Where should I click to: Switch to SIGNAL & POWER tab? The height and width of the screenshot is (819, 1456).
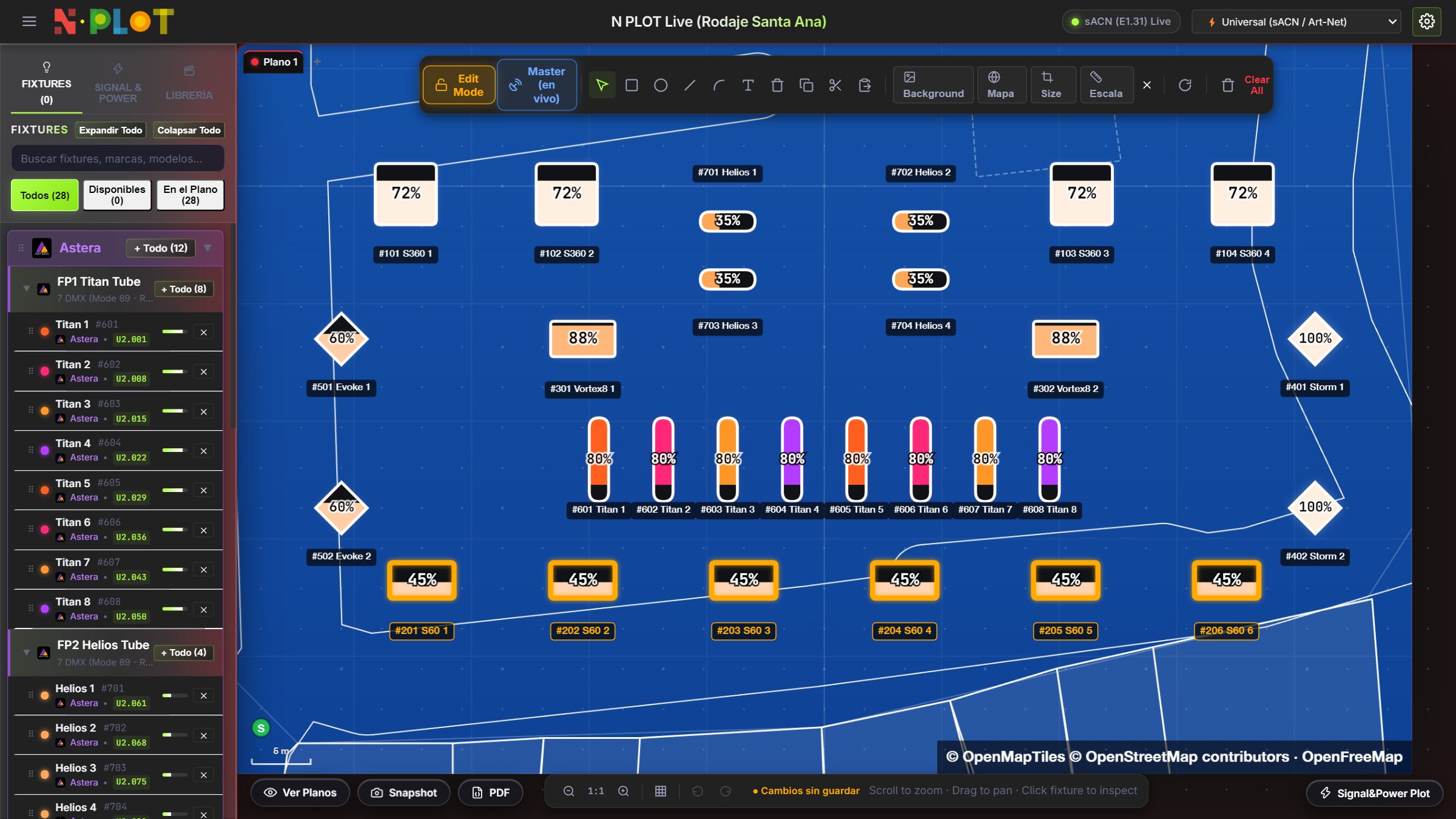point(118,83)
